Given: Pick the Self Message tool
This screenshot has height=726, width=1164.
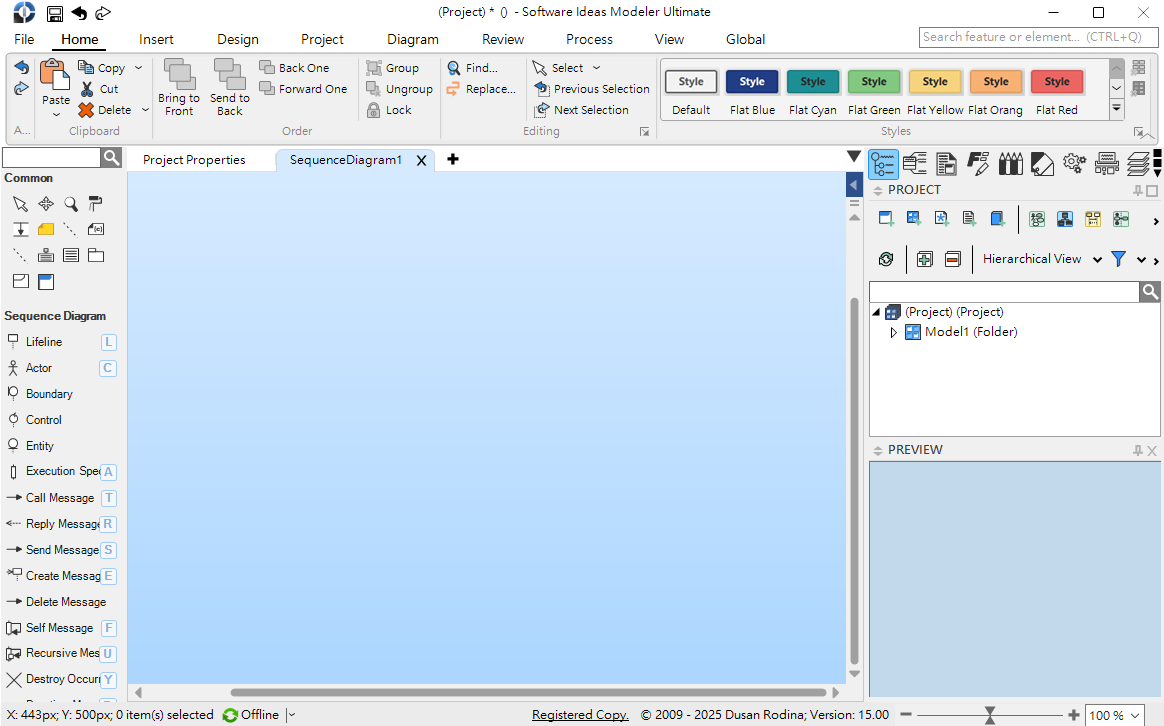Looking at the screenshot, I should coord(58,628).
